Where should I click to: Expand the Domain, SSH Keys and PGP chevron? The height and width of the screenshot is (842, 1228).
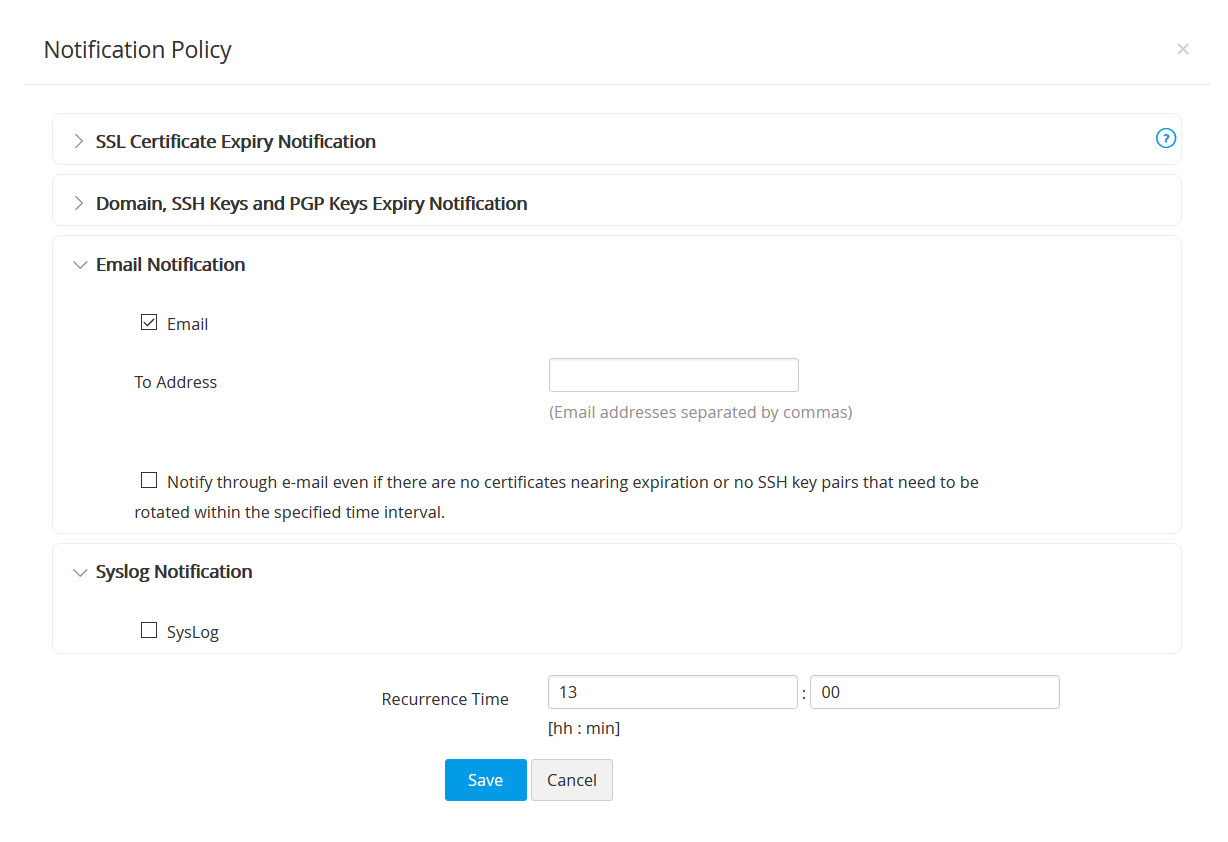pos(79,204)
